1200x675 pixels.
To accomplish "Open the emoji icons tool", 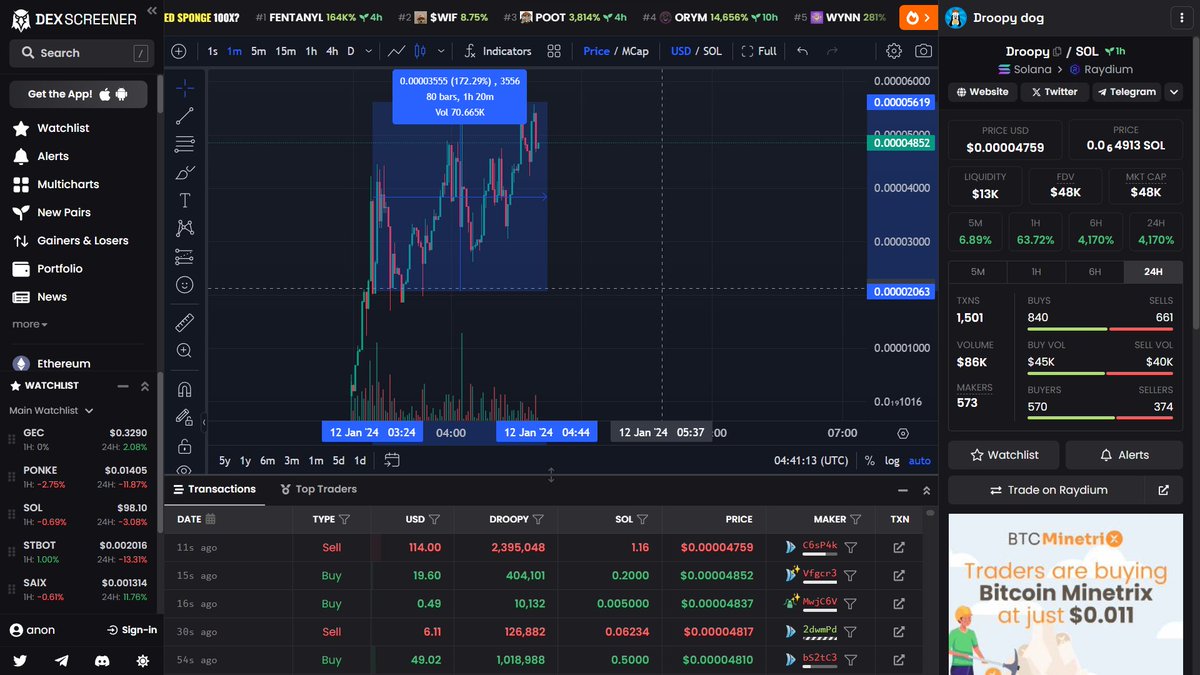I will (x=185, y=285).
